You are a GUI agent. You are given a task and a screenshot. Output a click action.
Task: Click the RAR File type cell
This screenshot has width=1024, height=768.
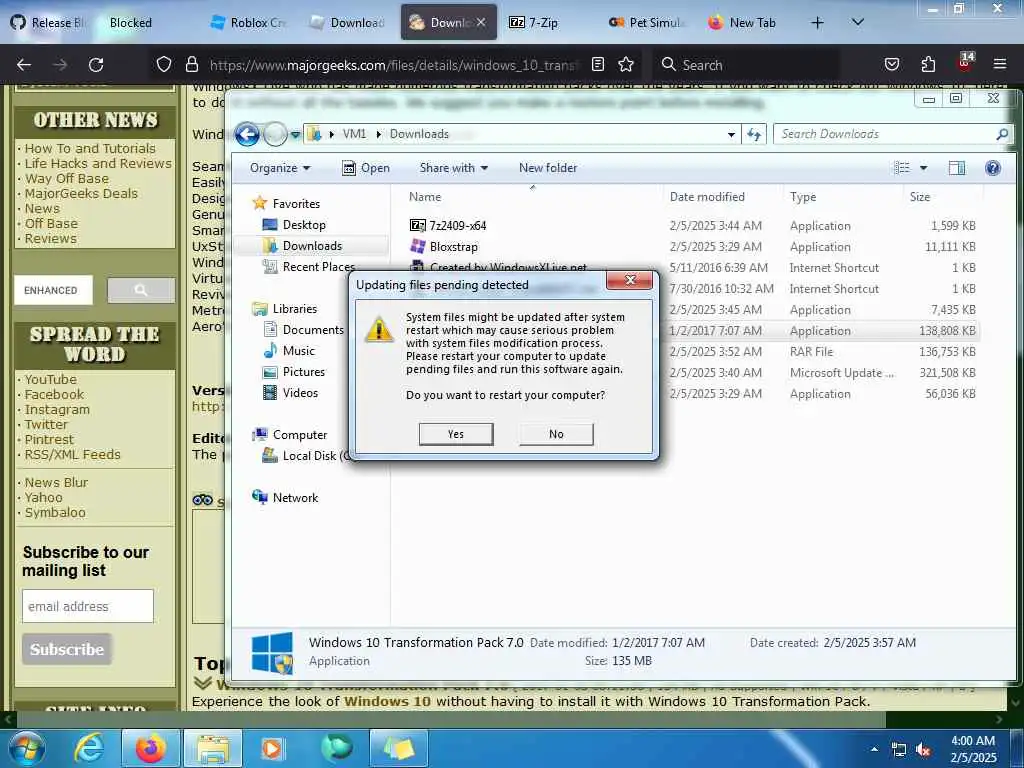(x=811, y=351)
